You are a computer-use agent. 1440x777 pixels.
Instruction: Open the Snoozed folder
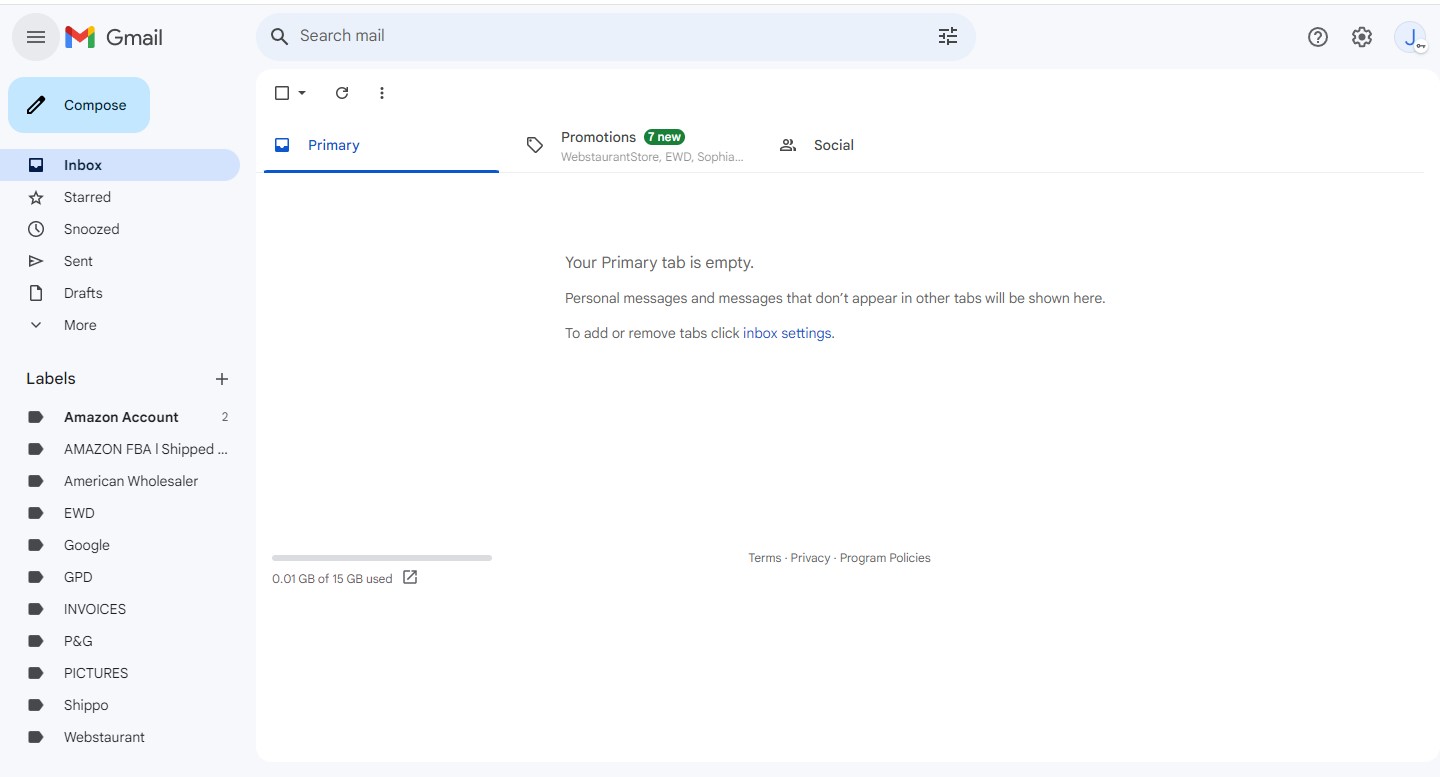[x=120, y=229]
